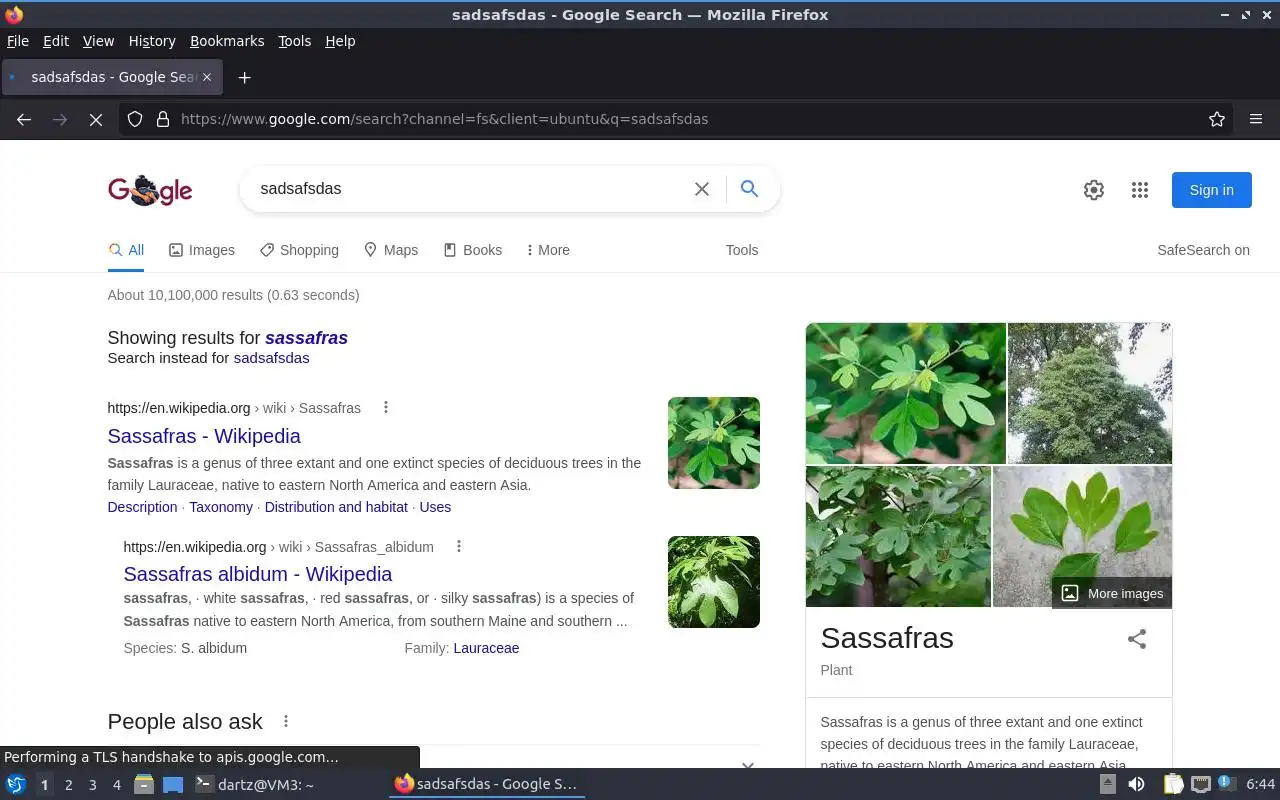The height and width of the screenshot is (800, 1280).
Task: Switch to Books results tab
Action: pyautogui.click(x=473, y=250)
